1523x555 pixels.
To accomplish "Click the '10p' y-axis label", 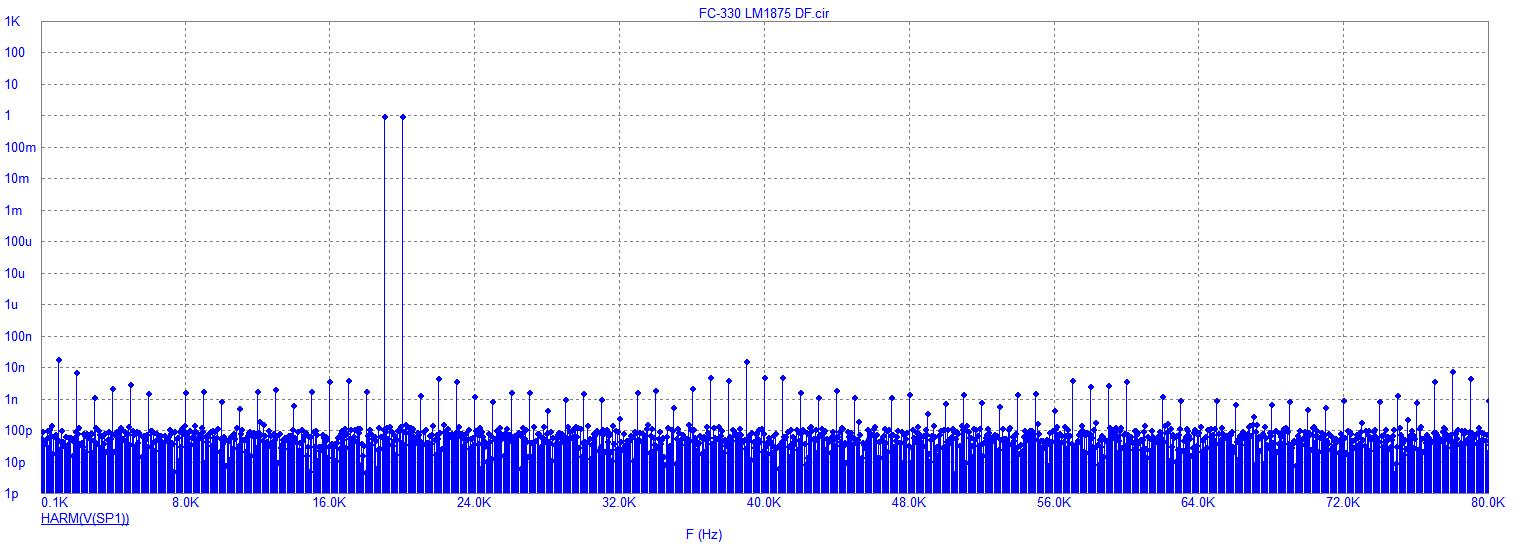I will [x=16, y=464].
